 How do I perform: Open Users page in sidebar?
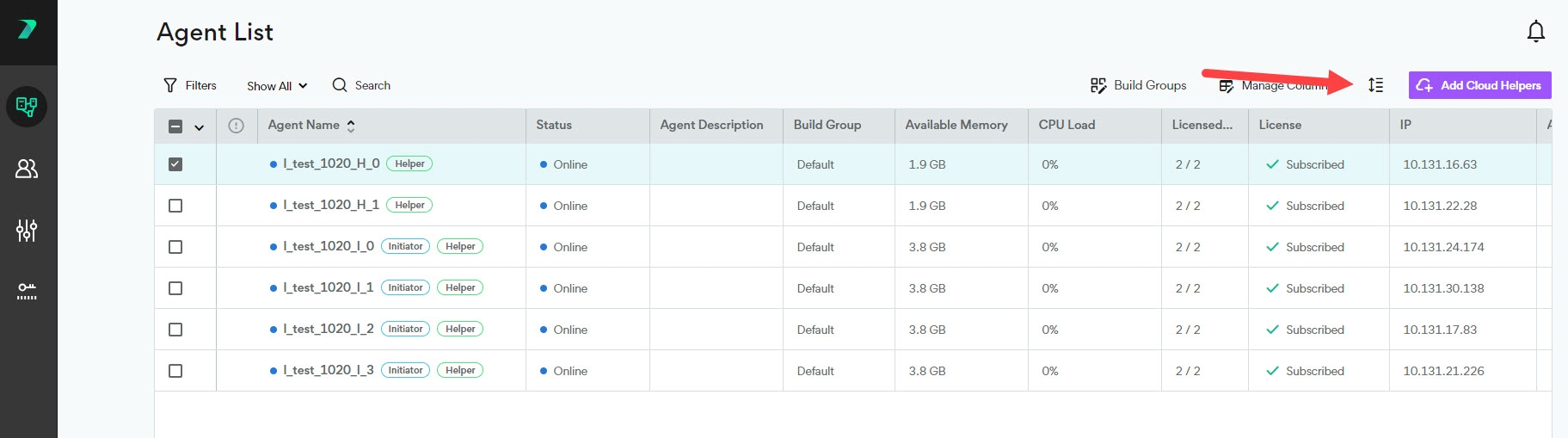[x=27, y=169]
